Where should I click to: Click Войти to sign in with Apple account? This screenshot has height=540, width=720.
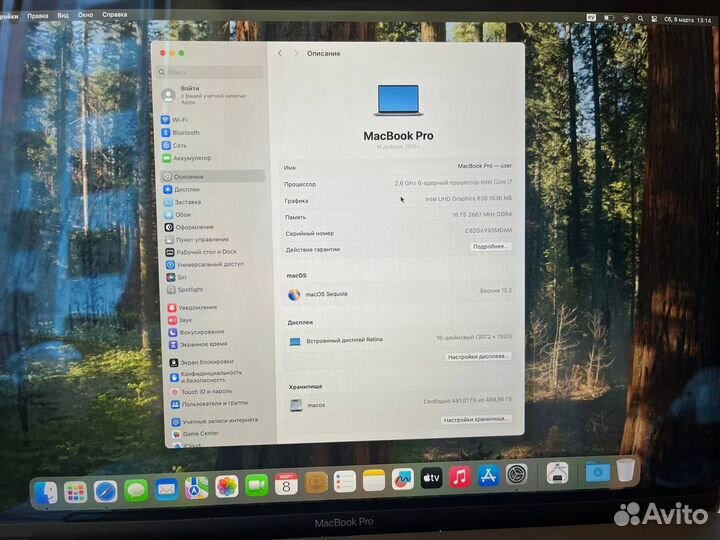pos(204,95)
